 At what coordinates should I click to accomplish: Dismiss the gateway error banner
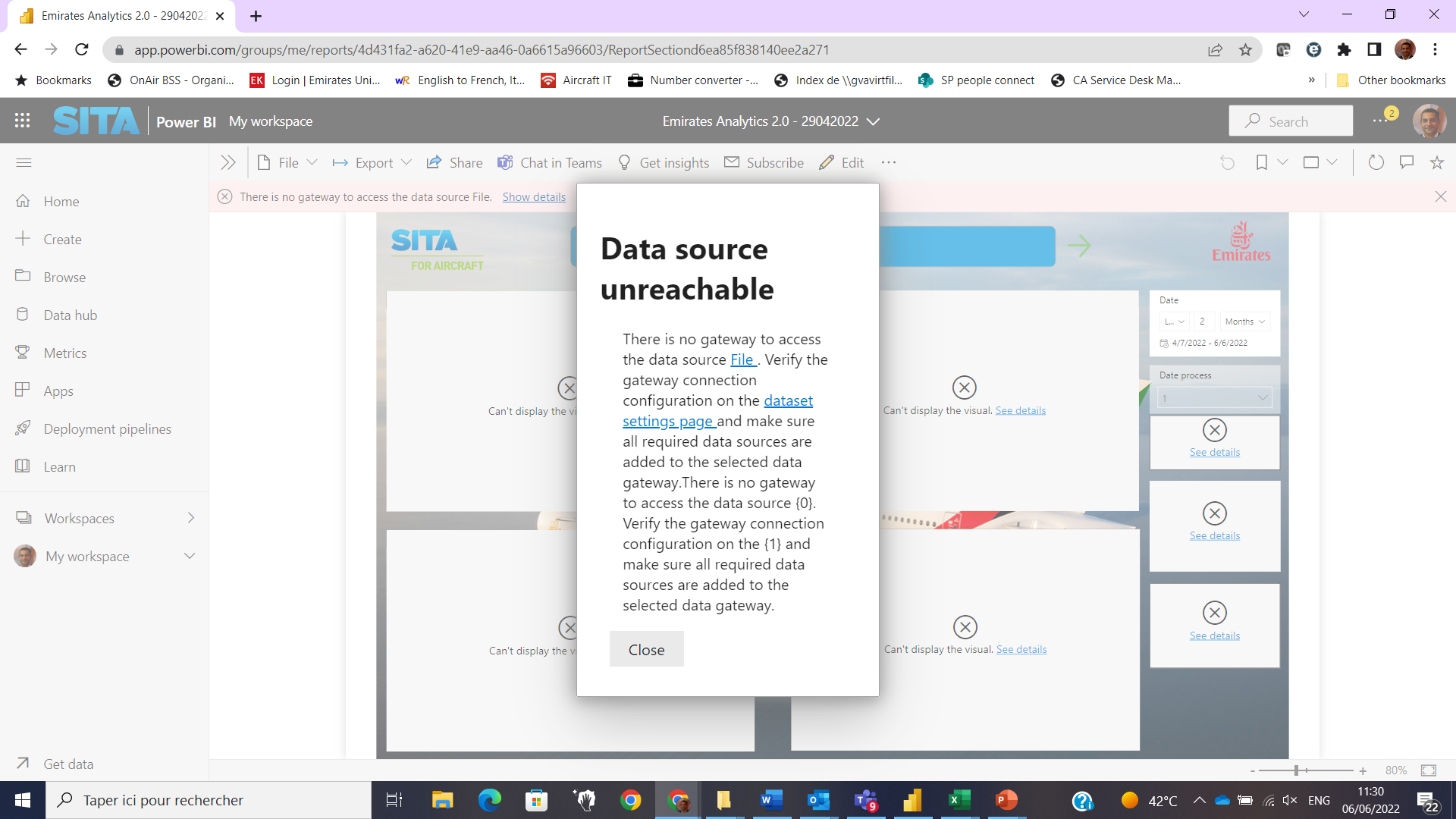click(x=1441, y=196)
